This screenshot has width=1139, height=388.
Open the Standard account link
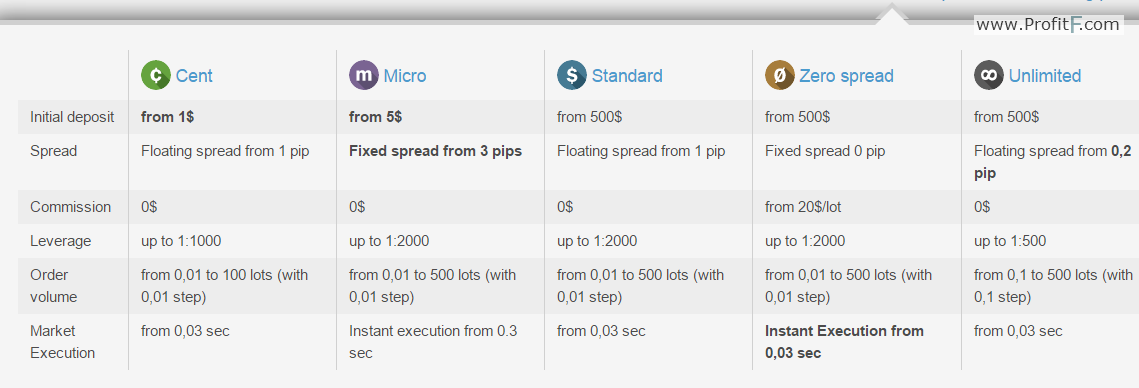(627, 76)
